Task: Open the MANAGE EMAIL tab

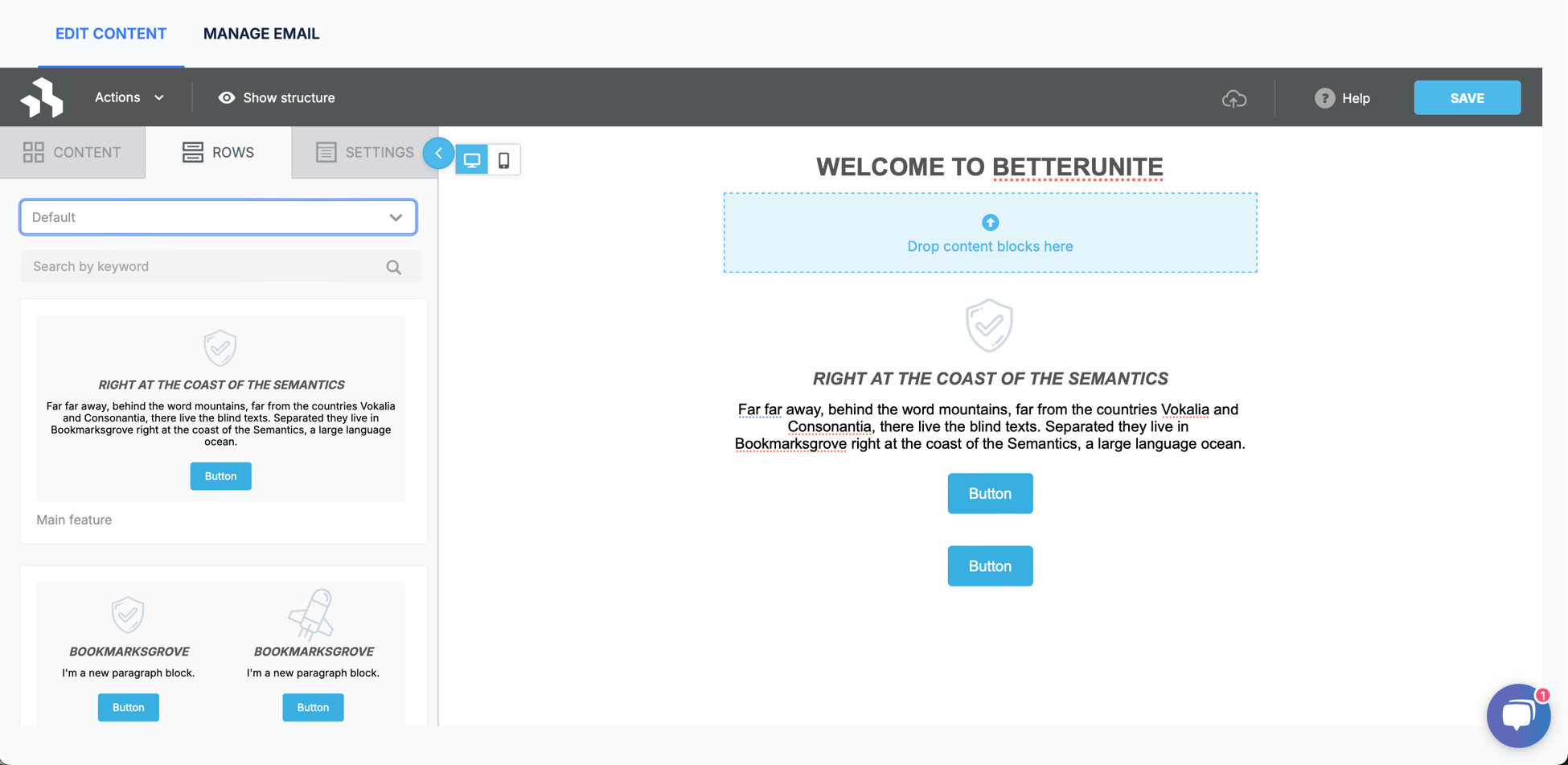Action: click(261, 34)
